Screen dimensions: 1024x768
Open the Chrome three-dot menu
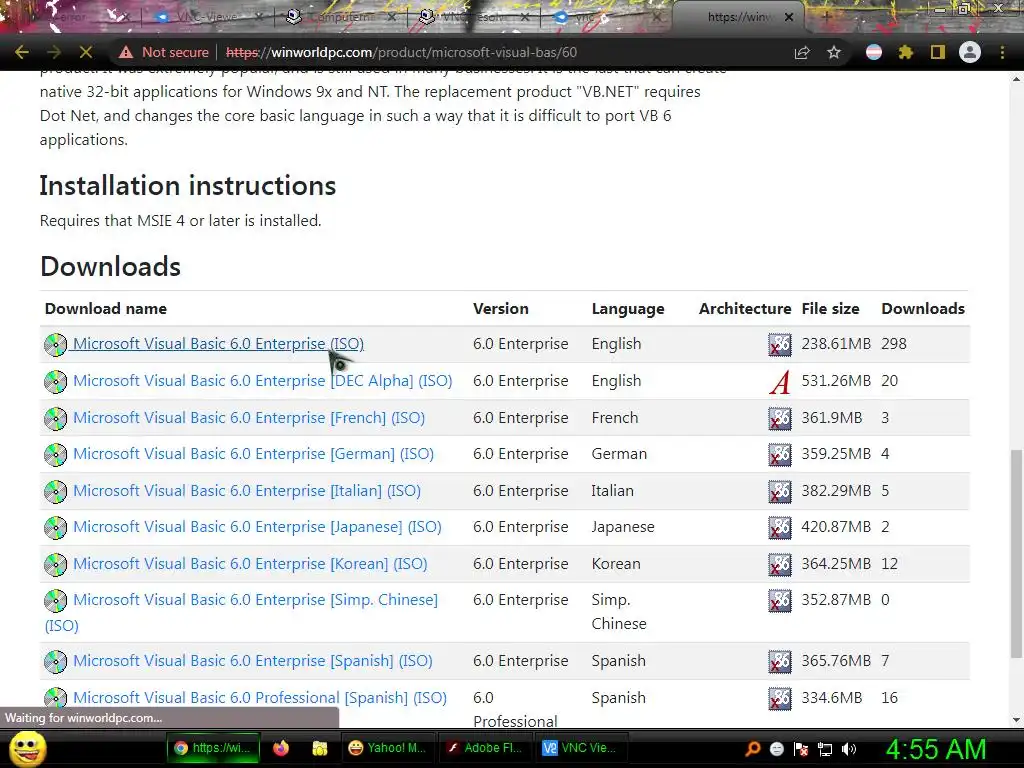(x=1002, y=52)
